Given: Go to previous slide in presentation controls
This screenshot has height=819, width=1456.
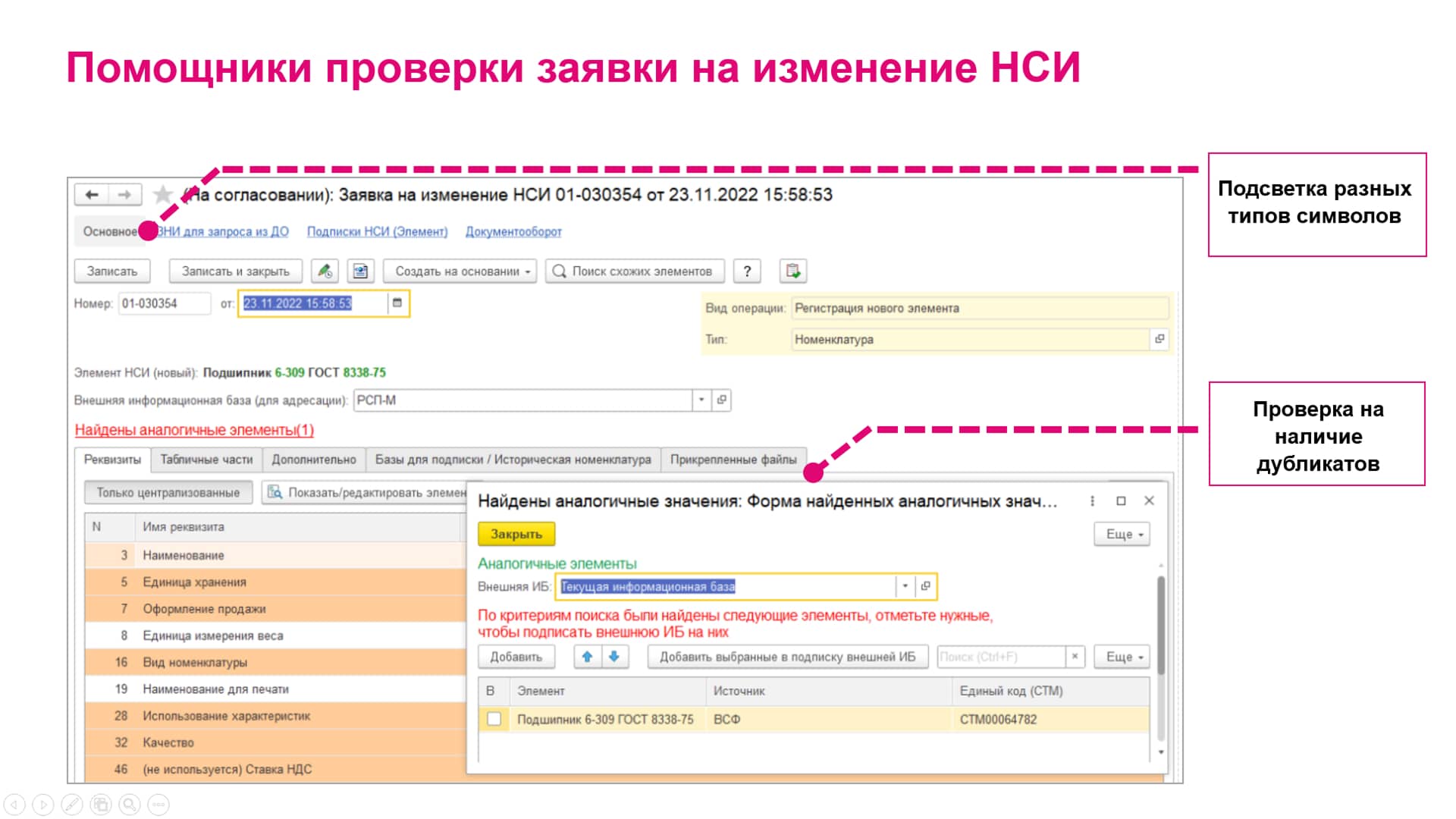Looking at the screenshot, I should click(14, 804).
